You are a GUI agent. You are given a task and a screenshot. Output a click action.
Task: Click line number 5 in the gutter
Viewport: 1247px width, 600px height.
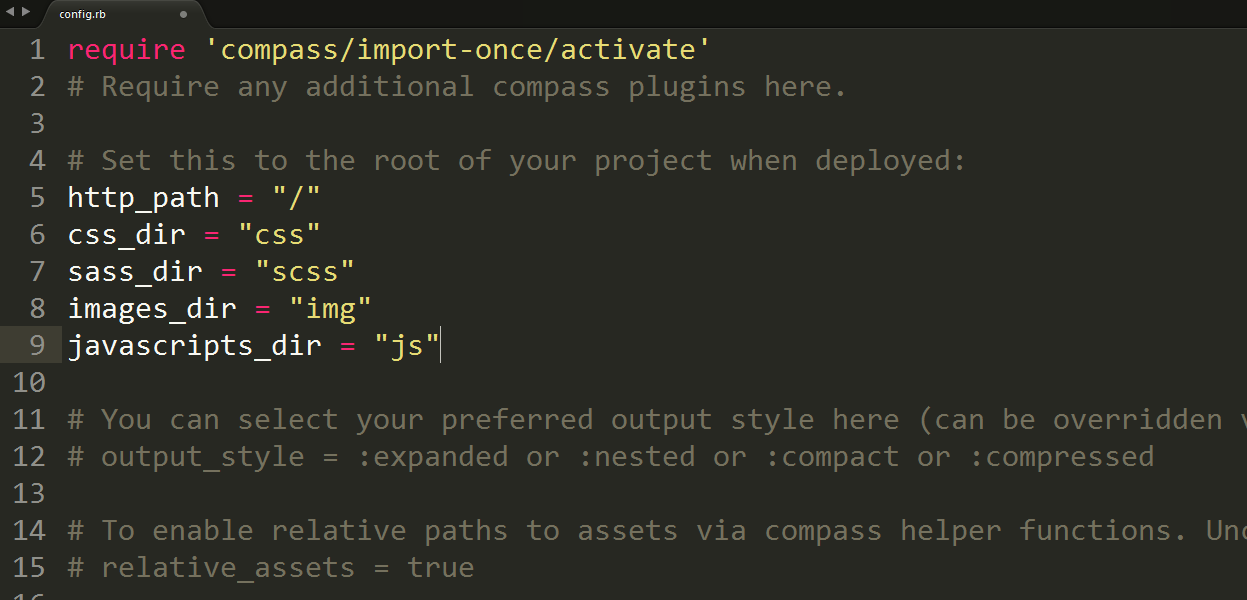click(36, 197)
